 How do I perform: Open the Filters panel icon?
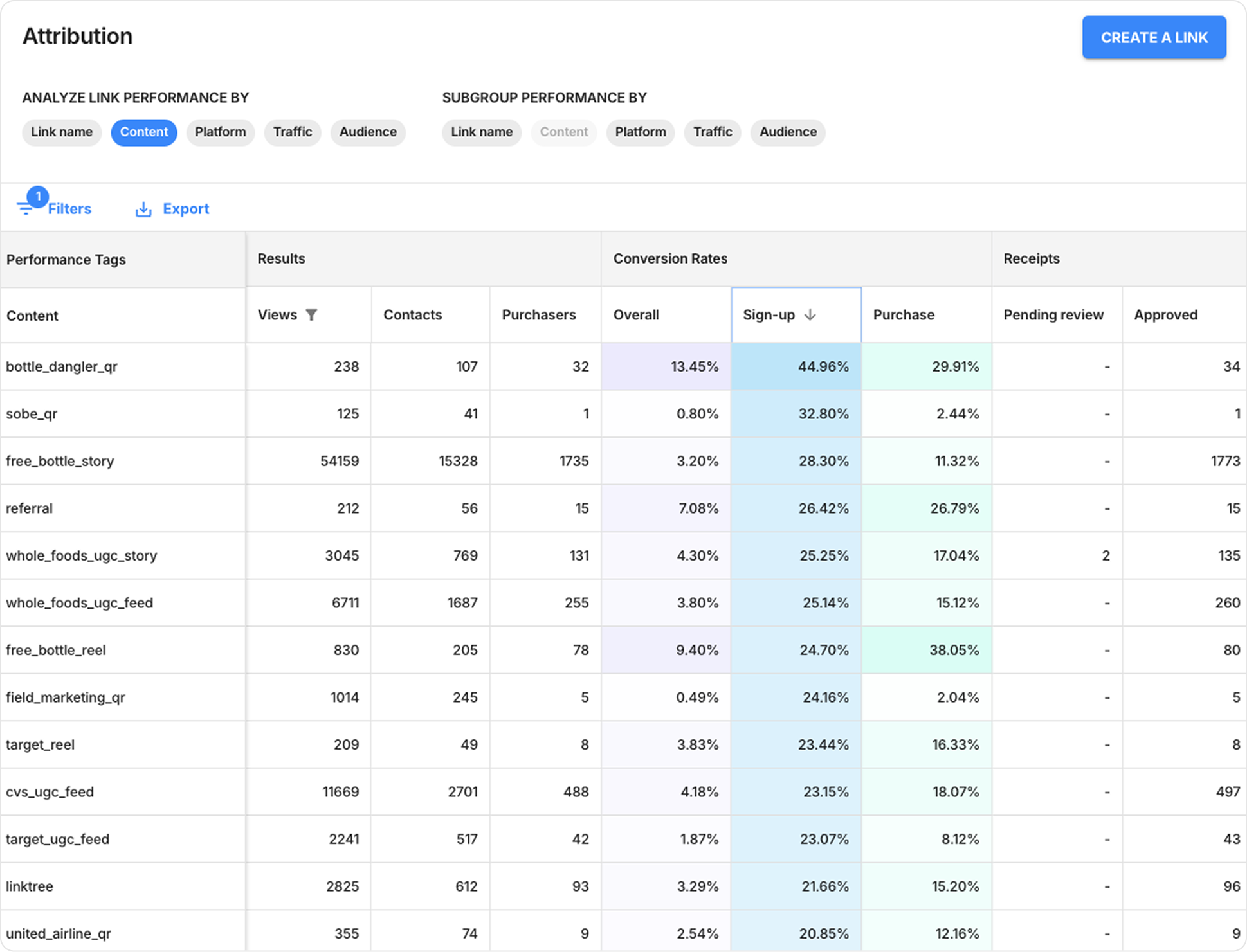(24, 210)
